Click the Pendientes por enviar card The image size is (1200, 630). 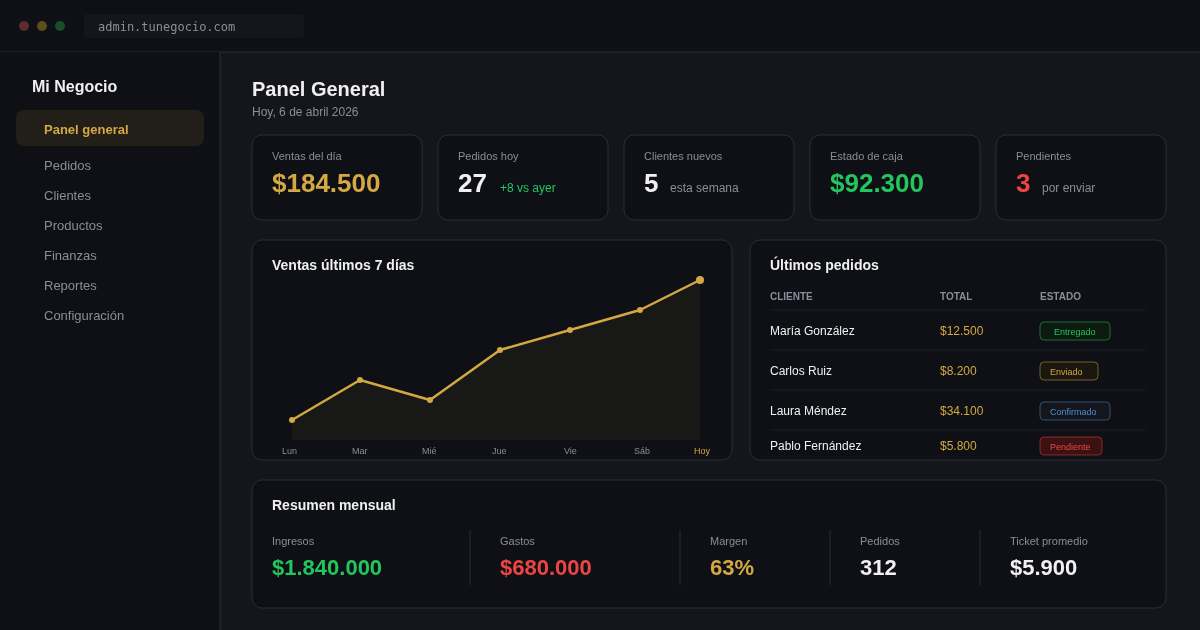1081,177
